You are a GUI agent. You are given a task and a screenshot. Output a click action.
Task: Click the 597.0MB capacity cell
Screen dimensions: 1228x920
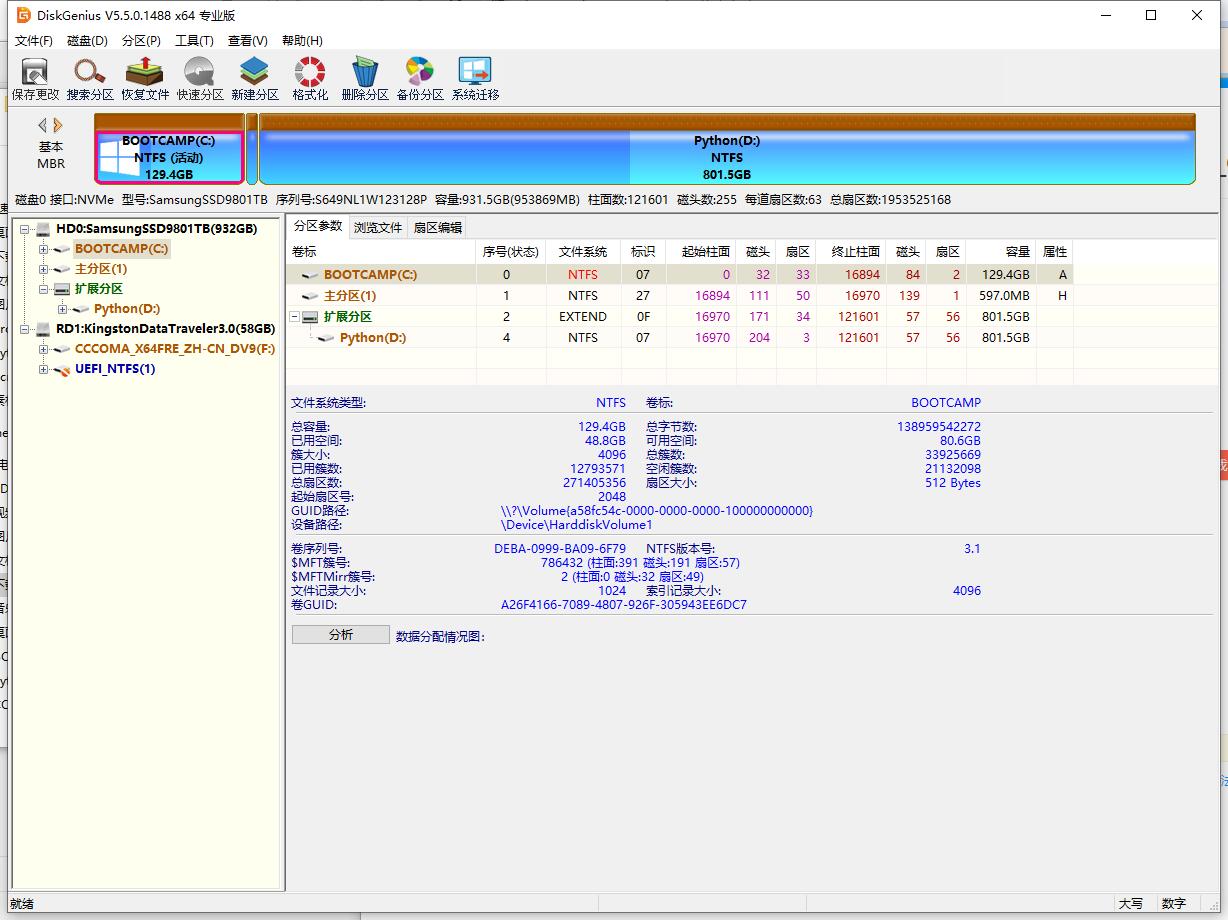tap(1005, 296)
